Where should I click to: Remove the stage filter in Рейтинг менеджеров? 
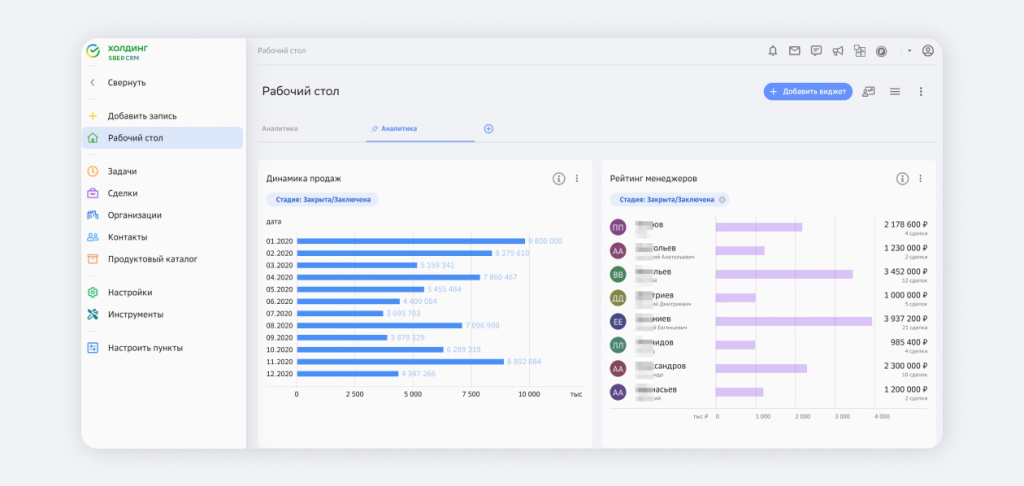pos(722,199)
